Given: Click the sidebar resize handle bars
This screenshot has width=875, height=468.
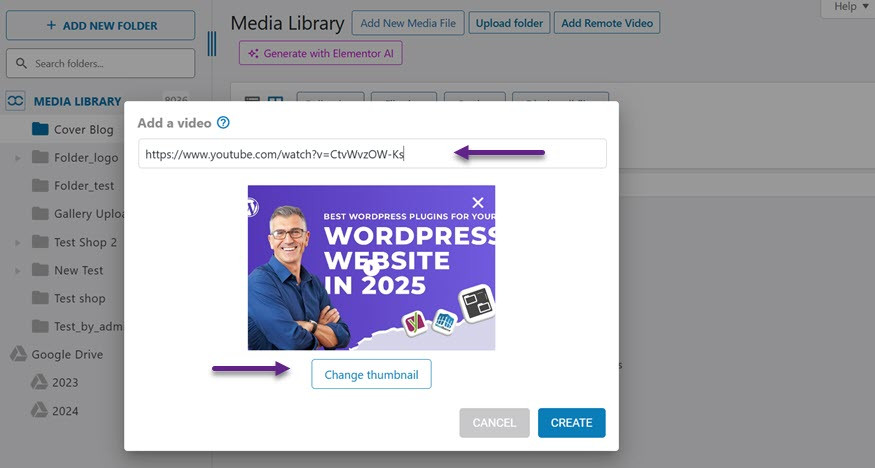Looking at the screenshot, I should tap(212, 43).
